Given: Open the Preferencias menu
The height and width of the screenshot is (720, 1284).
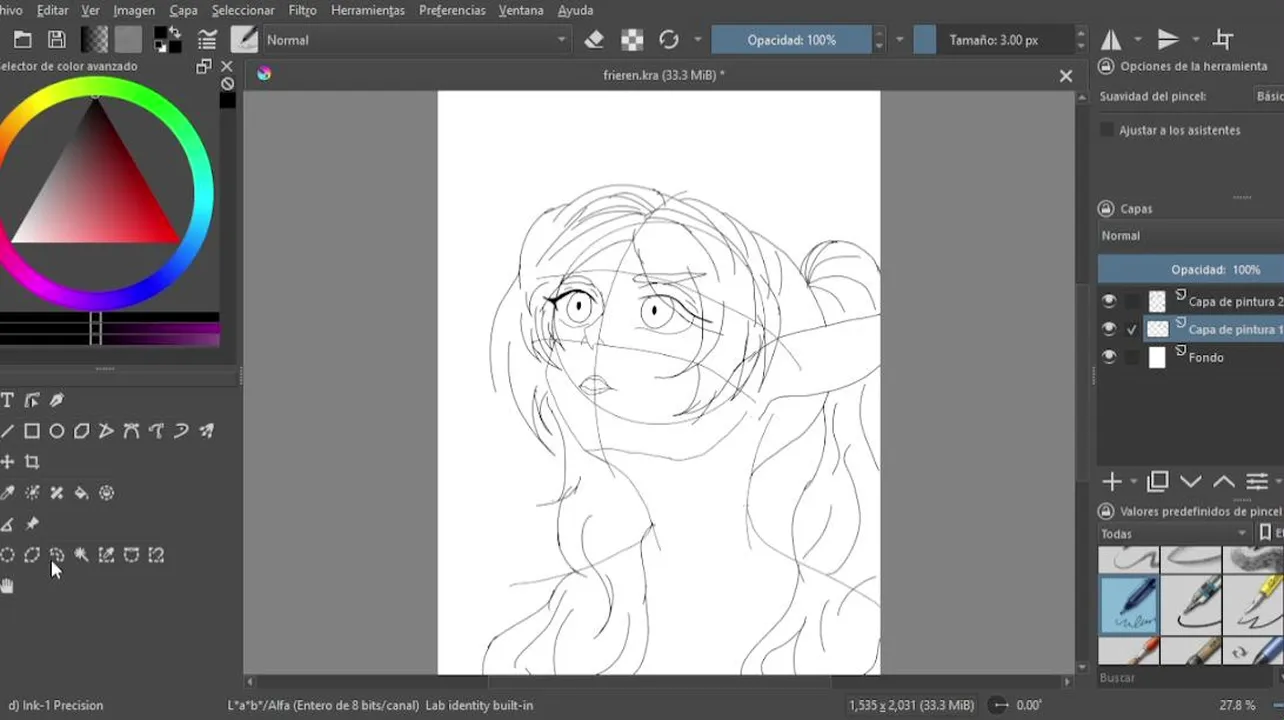Looking at the screenshot, I should (452, 10).
